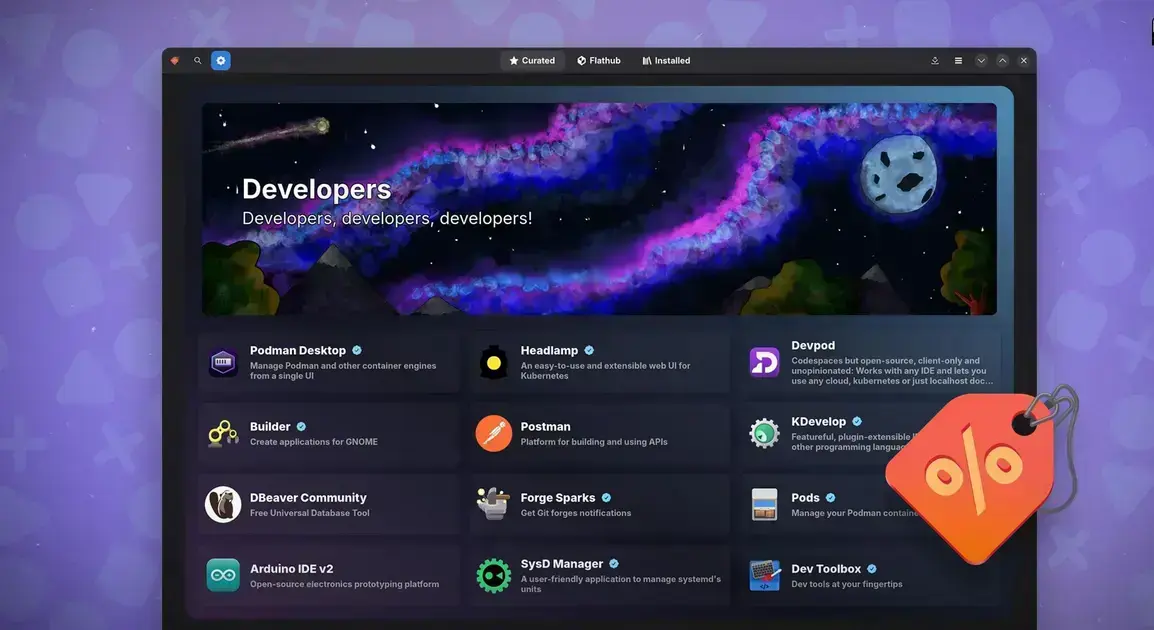The width and height of the screenshot is (1154, 630).
Task: Click the up chevron window button
Action: pos(1002,60)
